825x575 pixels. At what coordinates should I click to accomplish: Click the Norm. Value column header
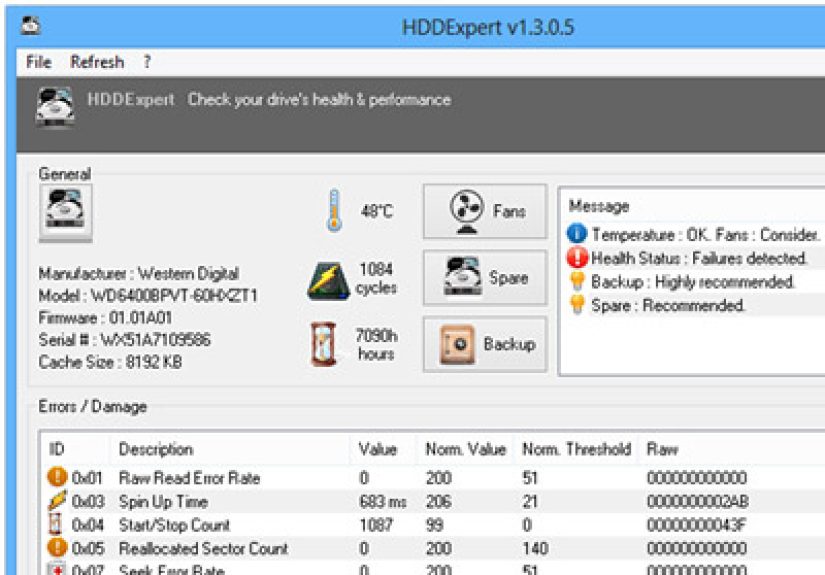tap(465, 449)
